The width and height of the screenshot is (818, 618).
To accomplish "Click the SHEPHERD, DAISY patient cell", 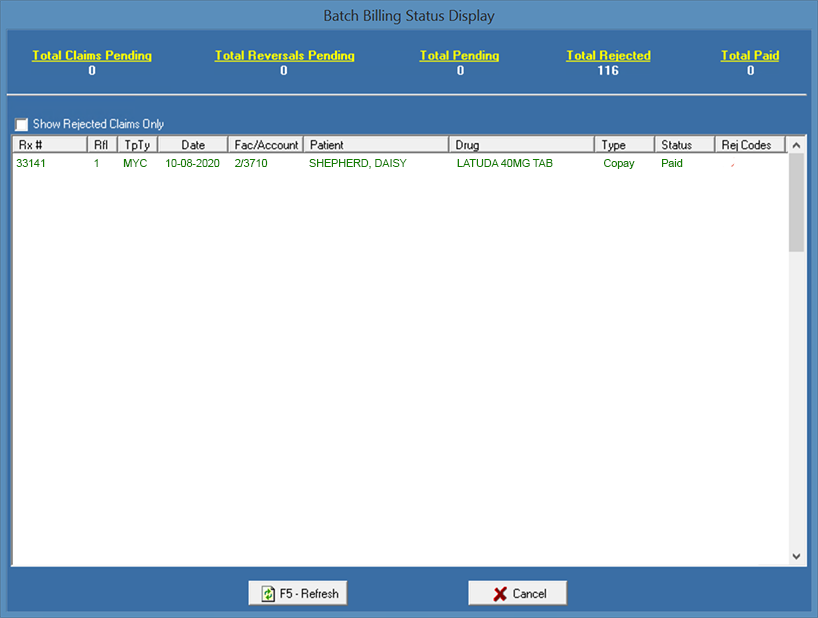I will [357, 163].
